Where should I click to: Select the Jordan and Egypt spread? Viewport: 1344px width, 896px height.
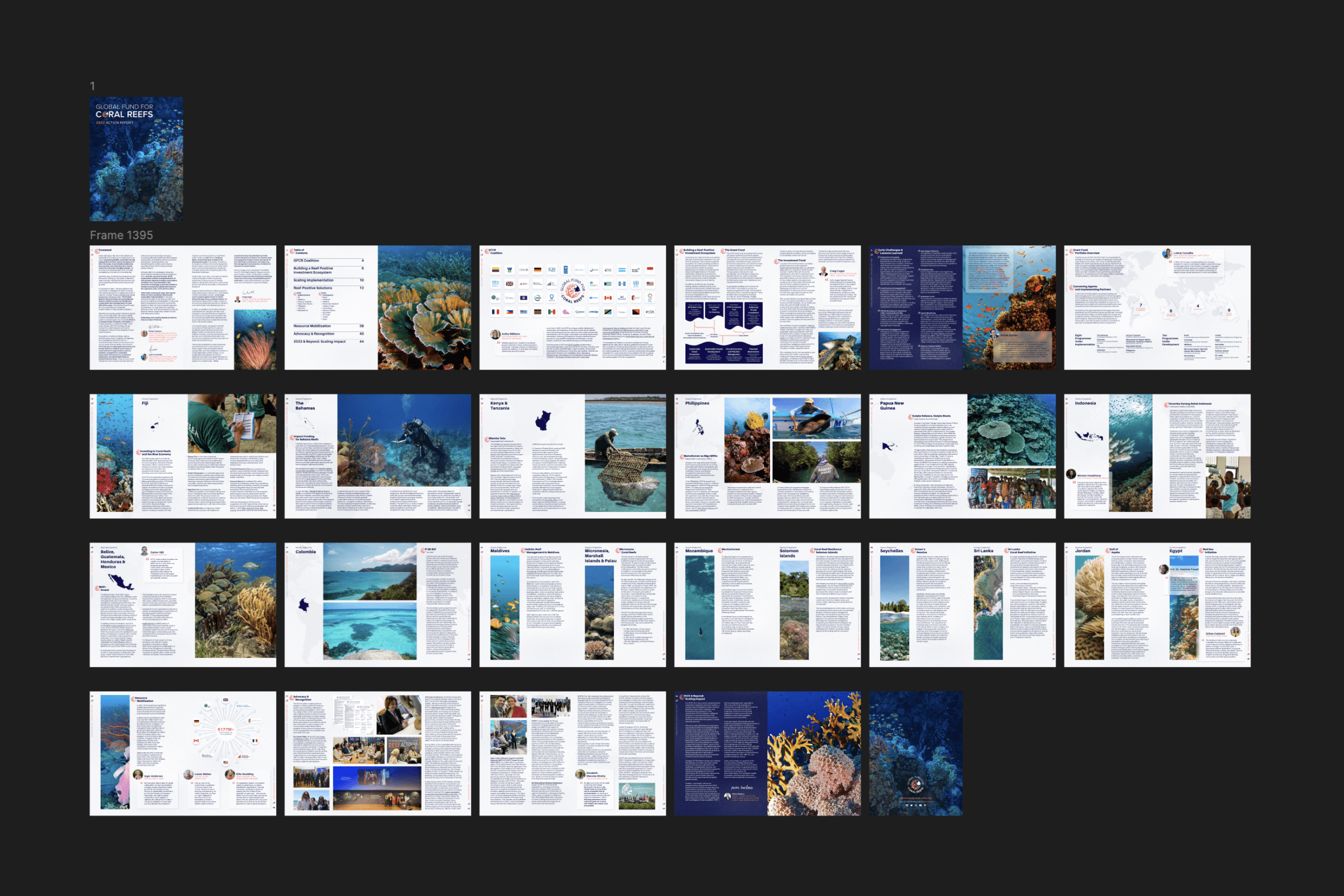point(1157,605)
